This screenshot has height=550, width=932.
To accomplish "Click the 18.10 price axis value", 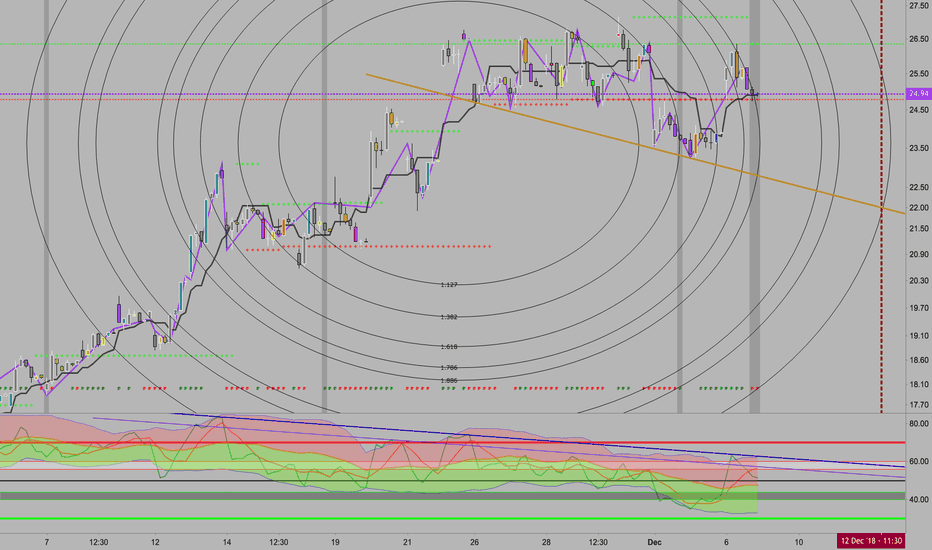I will [918, 385].
